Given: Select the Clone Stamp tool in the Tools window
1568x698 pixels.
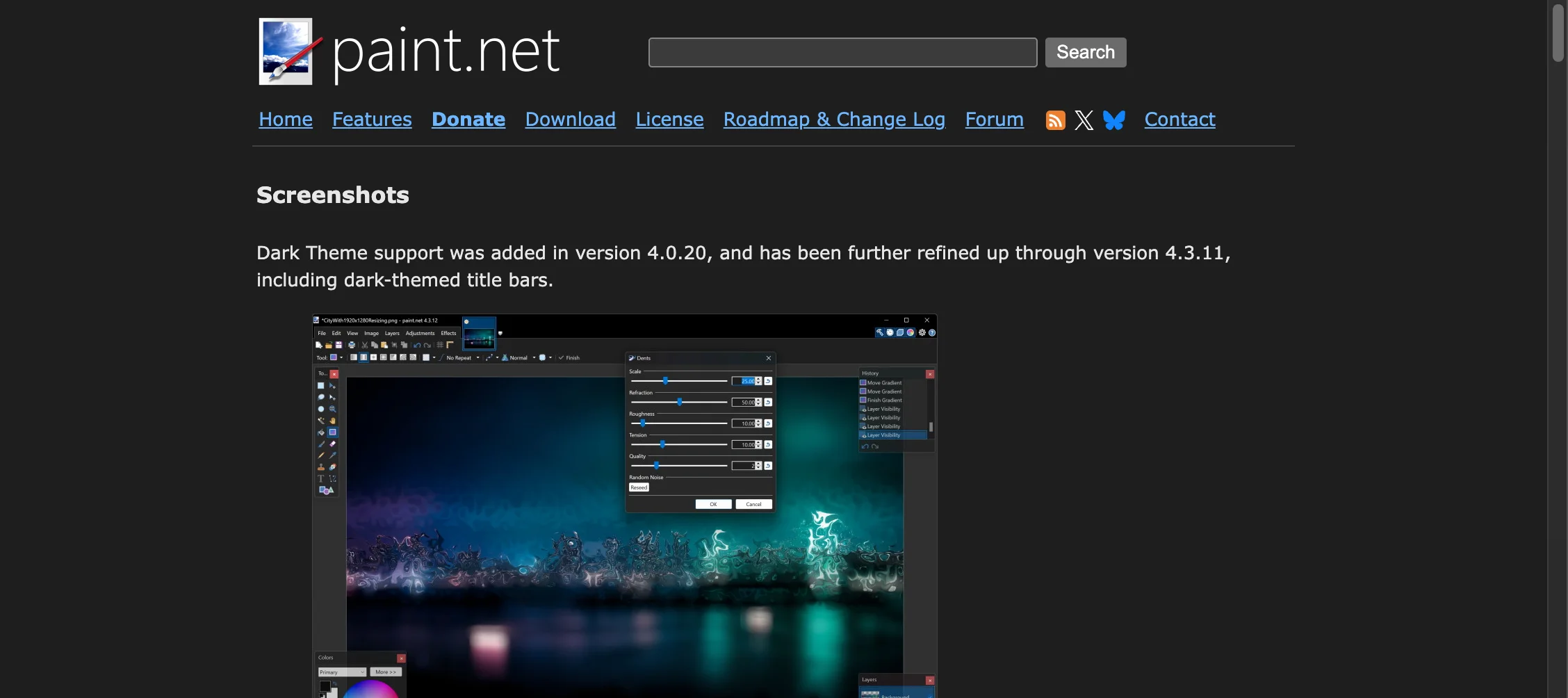Looking at the screenshot, I should coord(321,467).
